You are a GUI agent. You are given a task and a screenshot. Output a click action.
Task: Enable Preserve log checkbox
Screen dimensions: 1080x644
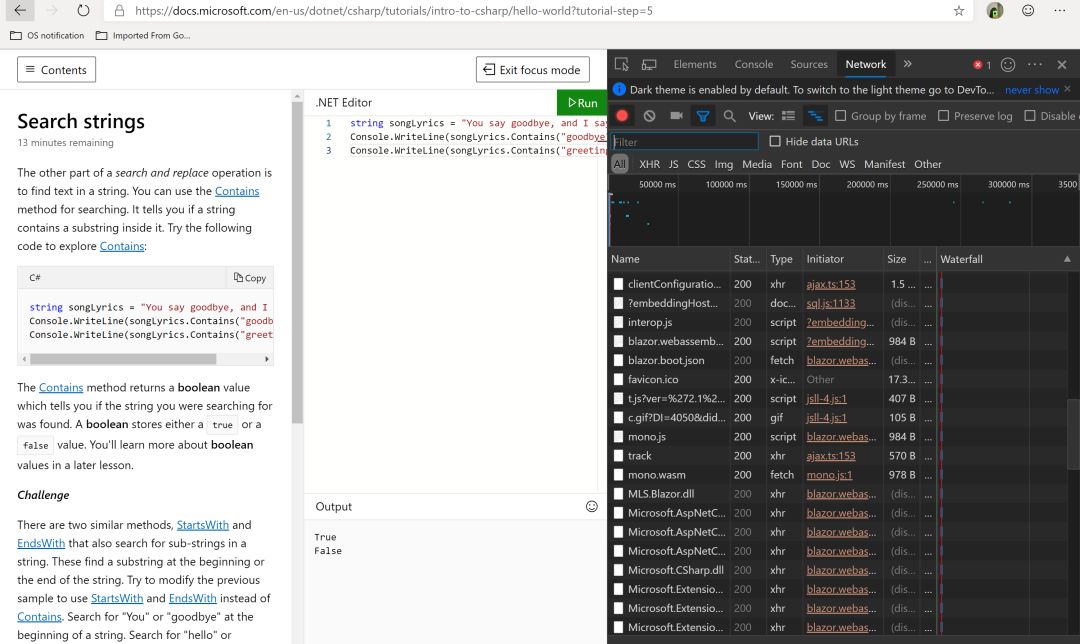pyautogui.click(x=944, y=116)
